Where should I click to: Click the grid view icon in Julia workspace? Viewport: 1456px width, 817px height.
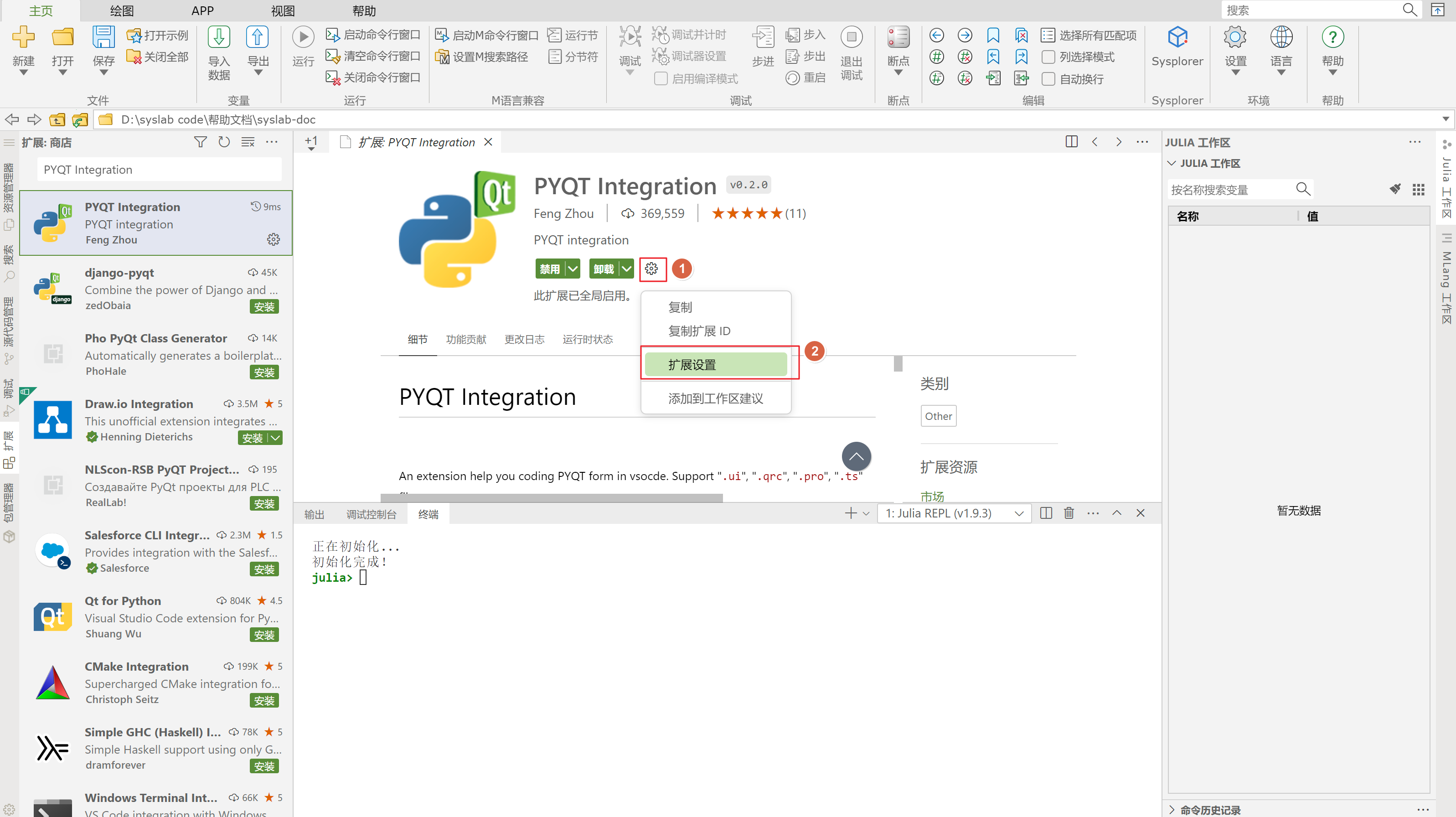[1418, 189]
